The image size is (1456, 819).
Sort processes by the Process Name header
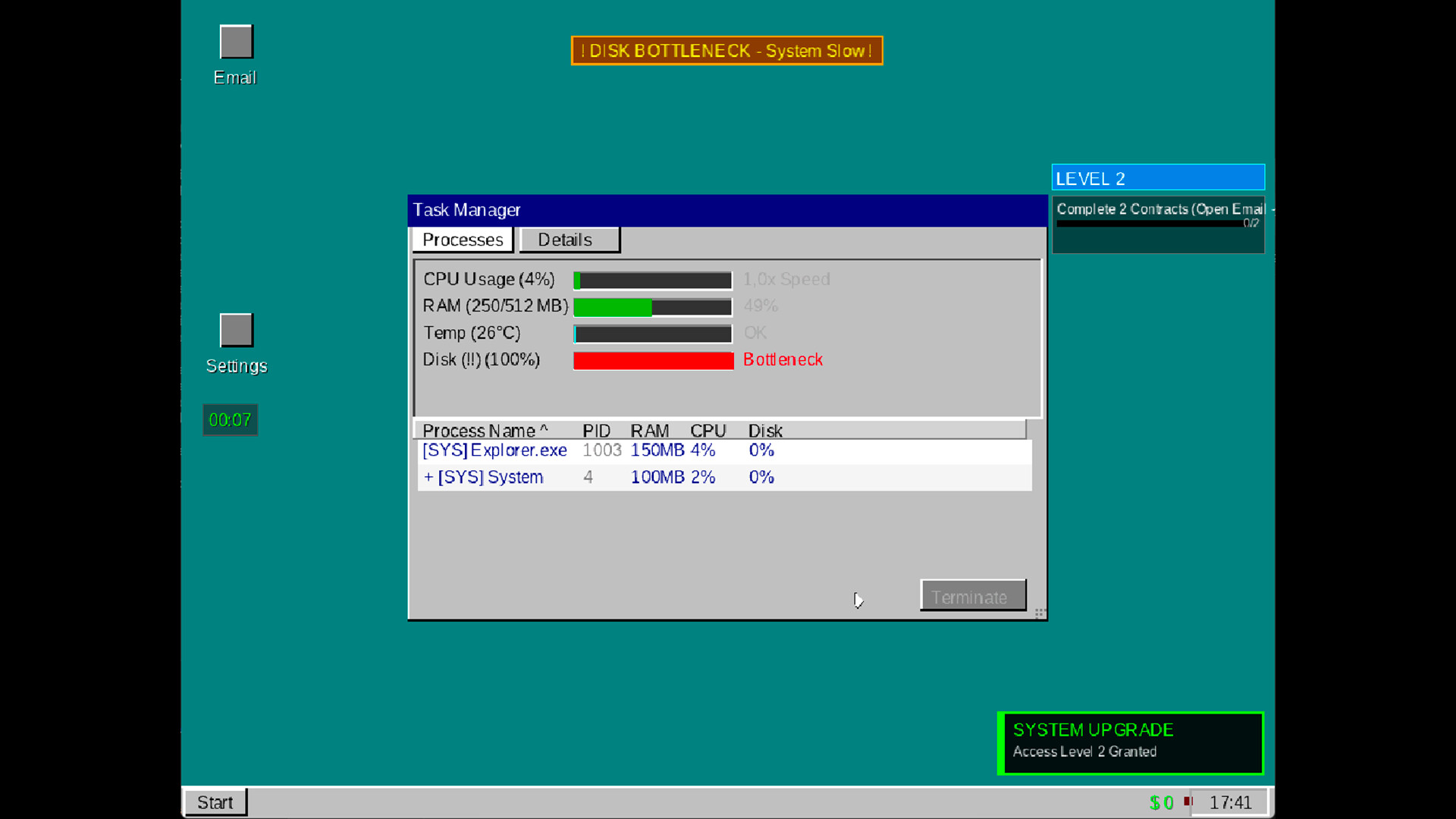[x=486, y=430]
